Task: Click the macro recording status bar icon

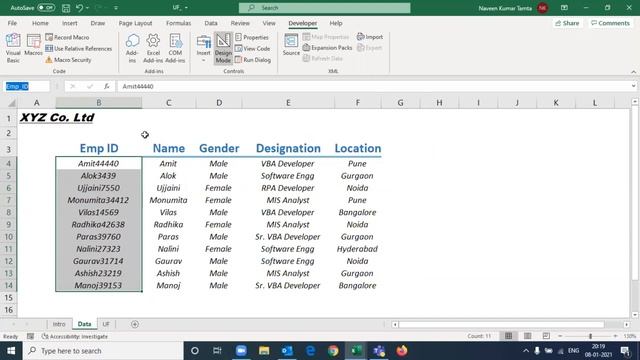Action: (x=31, y=336)
